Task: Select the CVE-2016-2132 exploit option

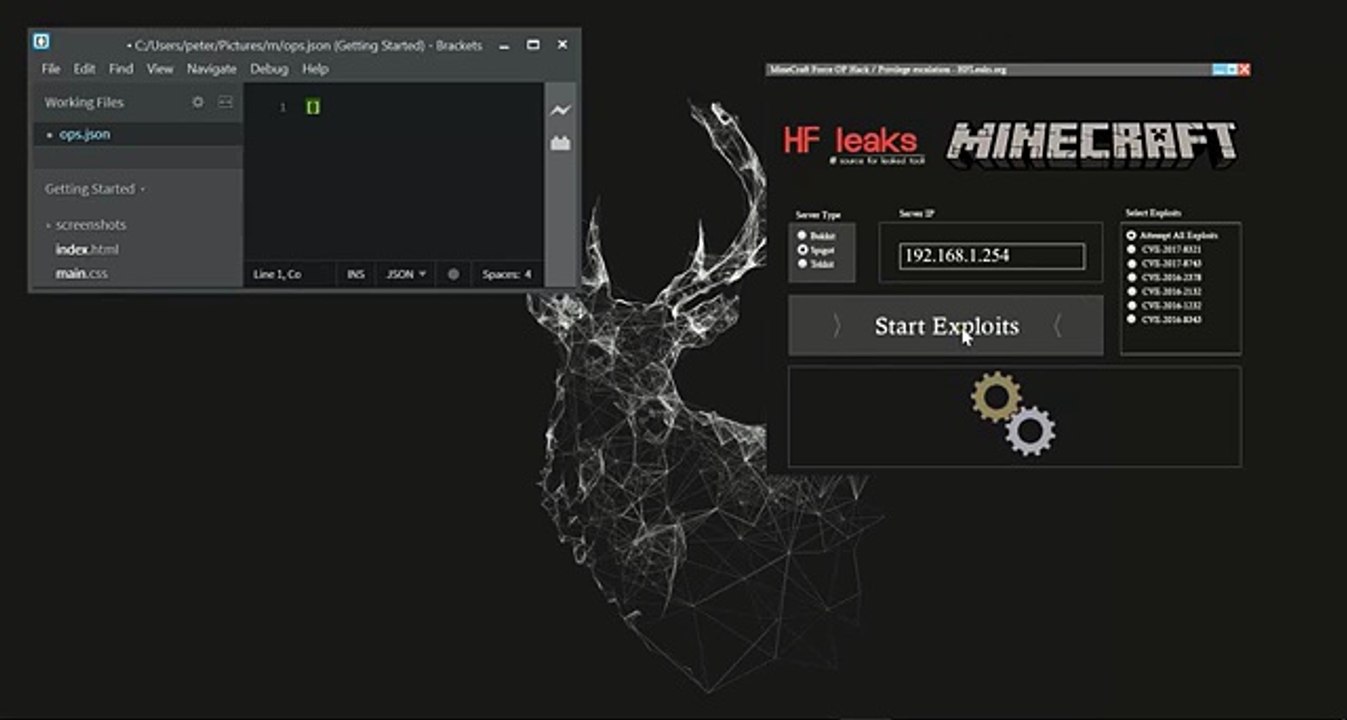Action: (1131, 291)
